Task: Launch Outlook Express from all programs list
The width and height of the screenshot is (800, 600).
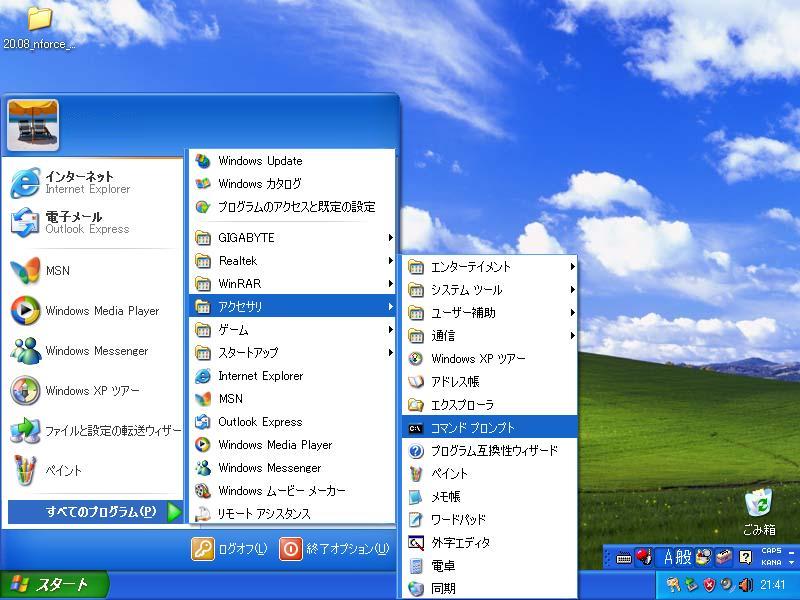Action: pyautogui.click(x=292, y=422)
